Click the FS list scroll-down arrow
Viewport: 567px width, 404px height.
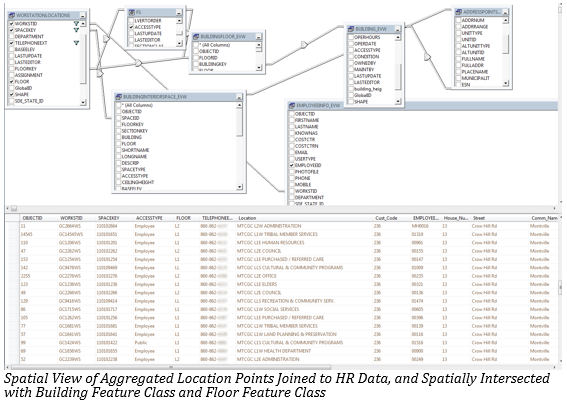(179, 43)
